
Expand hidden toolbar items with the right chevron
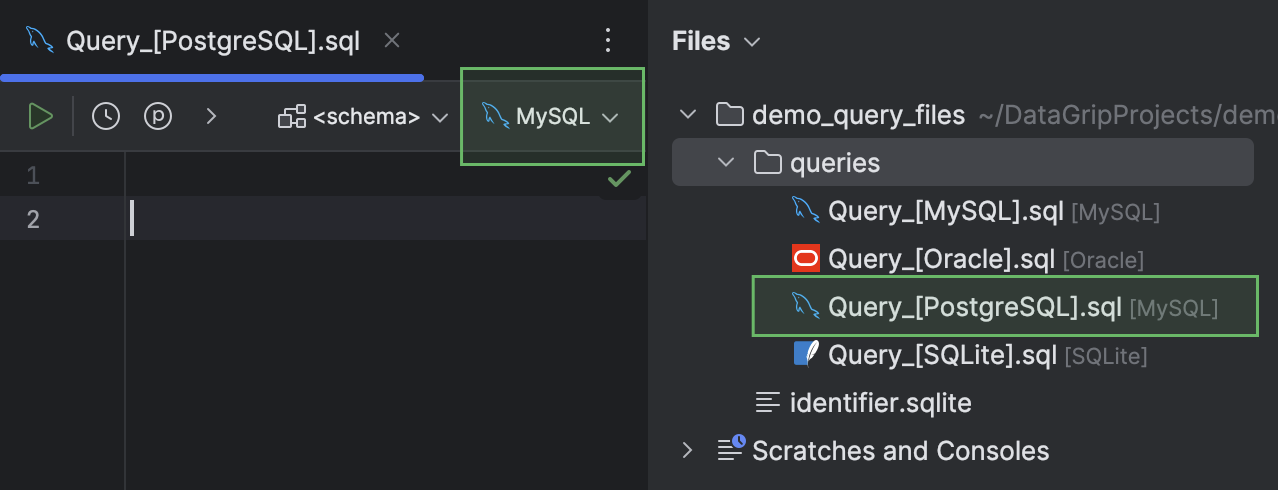click(211, 116)
